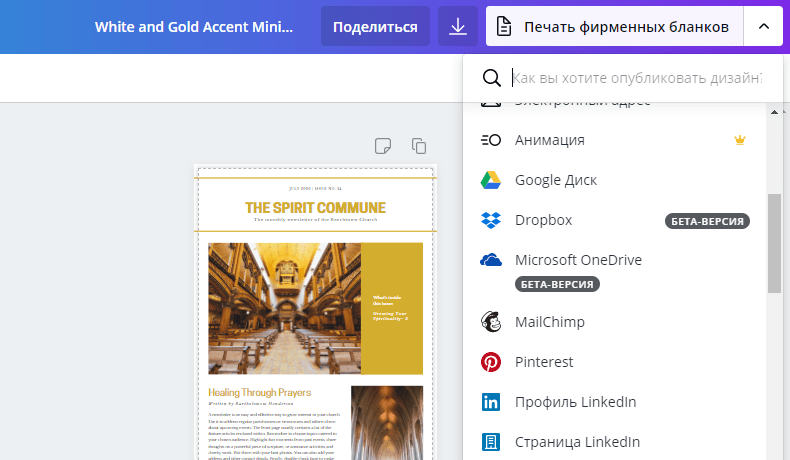Click the OneDrive cloud icon
Image resolution: width=790 pixels, height=460 pixels.
point(491,260)
